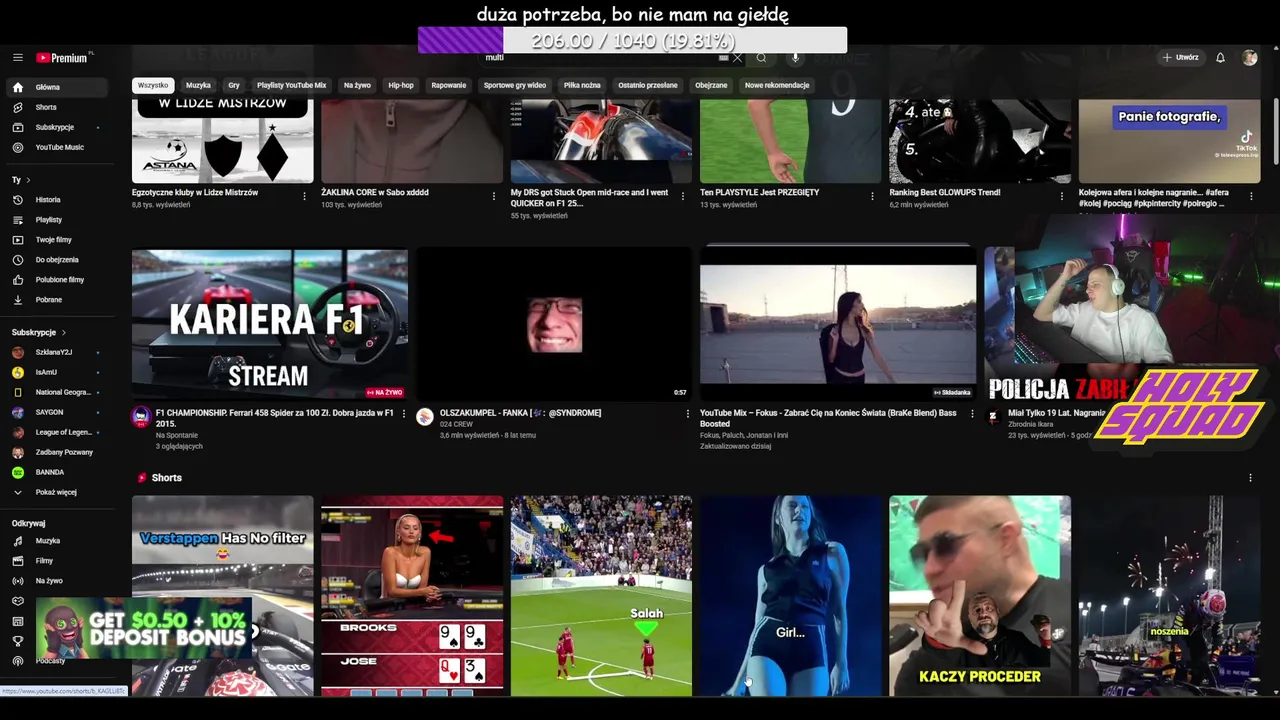This screenshot has height=720, width=1280.
Task: Select the Na żywo filter chip
Action: pyautogui.click(x=357, y=85)
